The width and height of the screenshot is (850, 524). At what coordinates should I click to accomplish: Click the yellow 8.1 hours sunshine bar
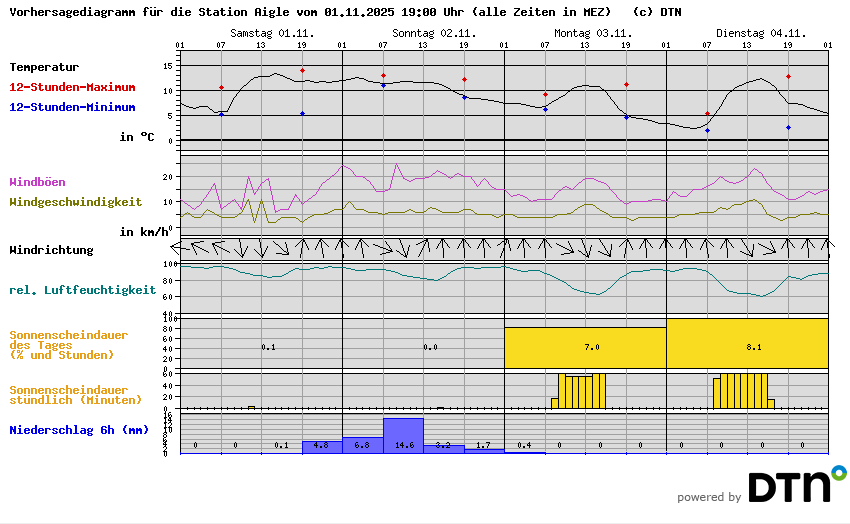(747, 343)
